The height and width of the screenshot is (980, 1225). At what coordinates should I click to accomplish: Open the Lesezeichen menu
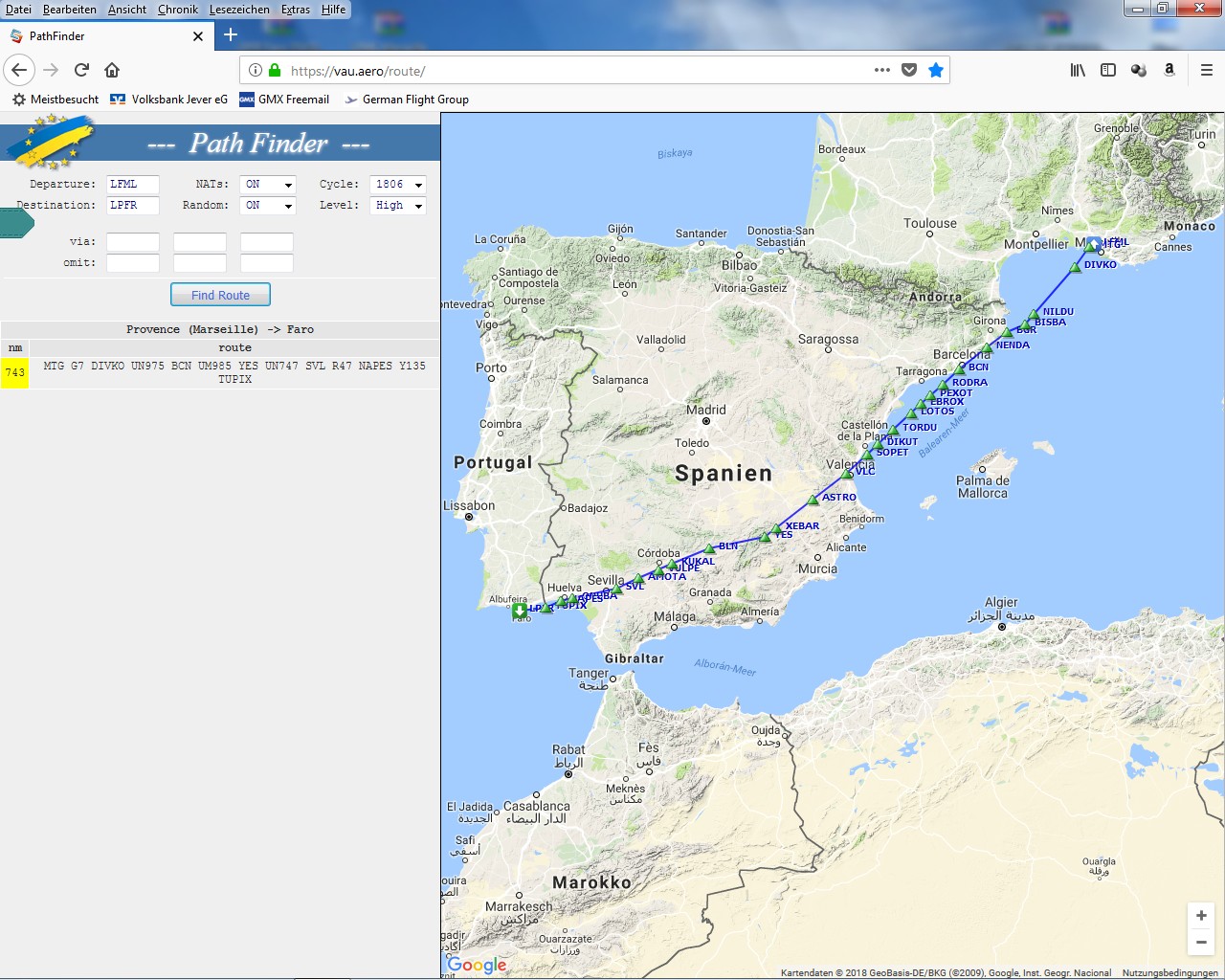[x=239, y=10]
